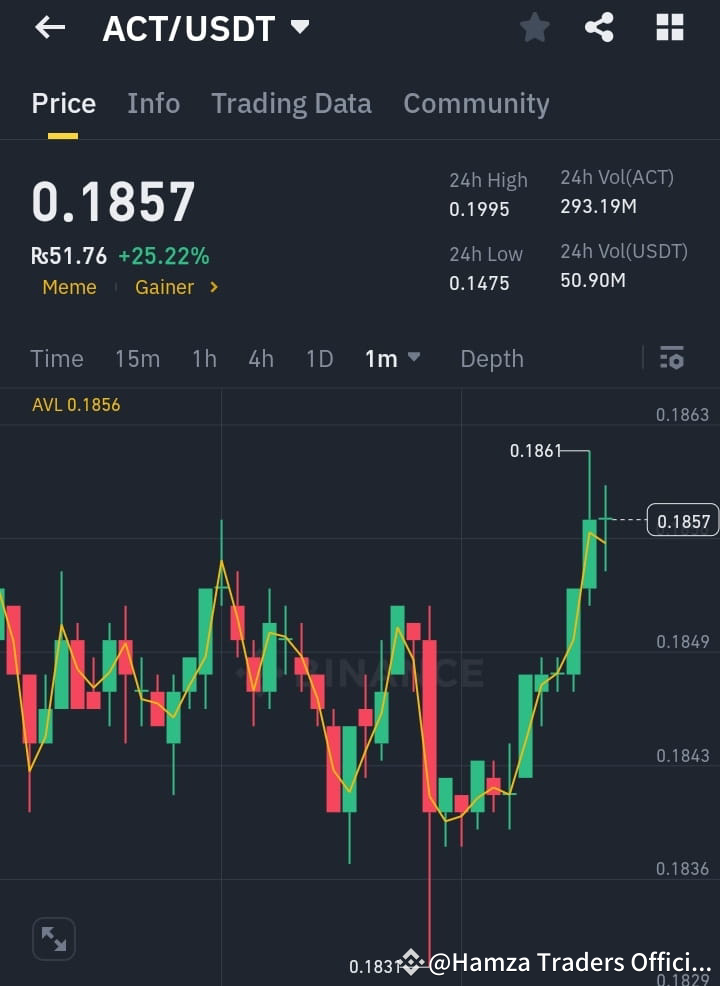The height and width of the screenshot is (986, 720).
Task: Toggle the 15m timeframe on
Action: pos(137,358)
